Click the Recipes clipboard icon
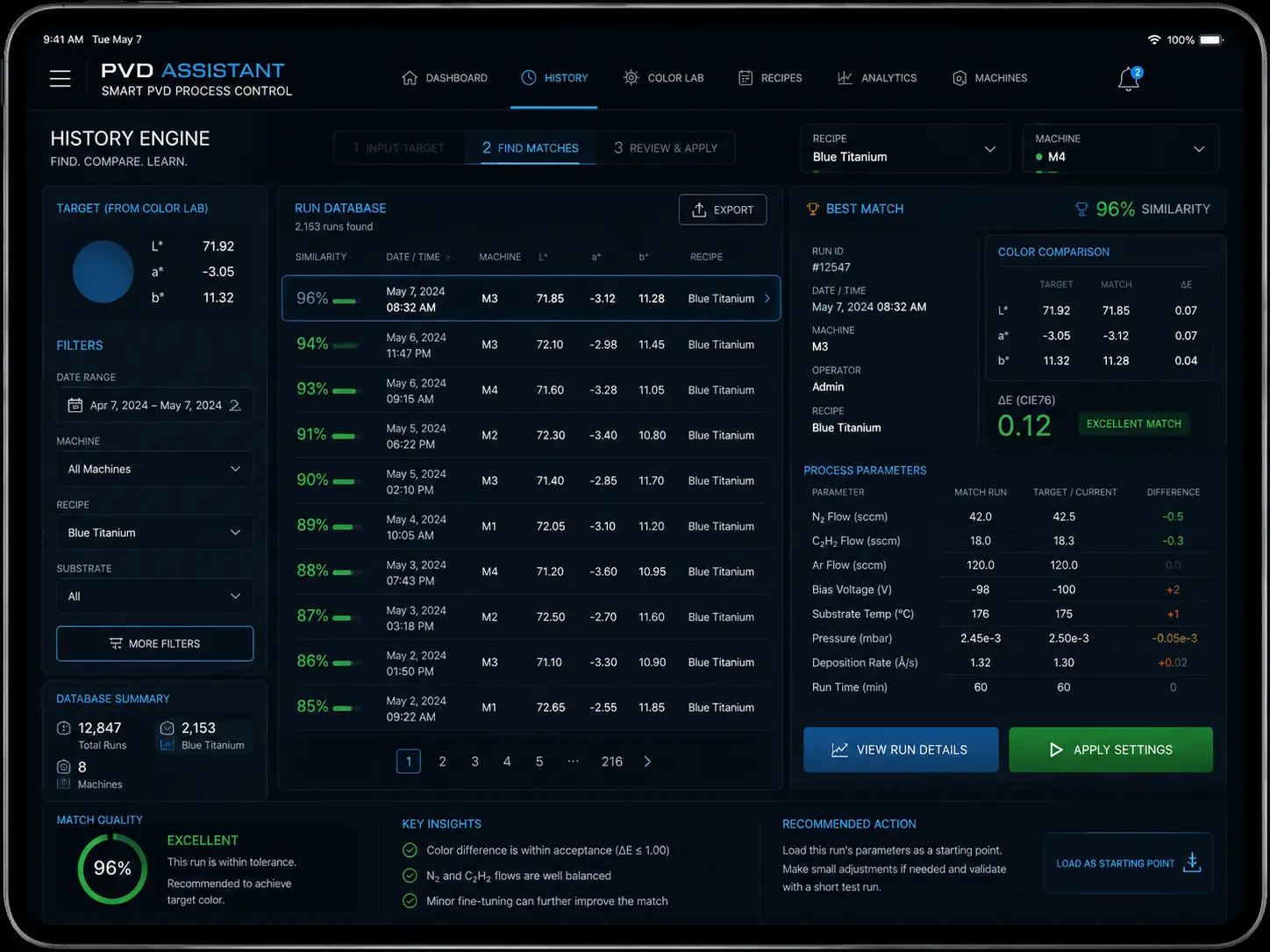The width and height of the screenshot is (1270, 952). coord(746,78)
